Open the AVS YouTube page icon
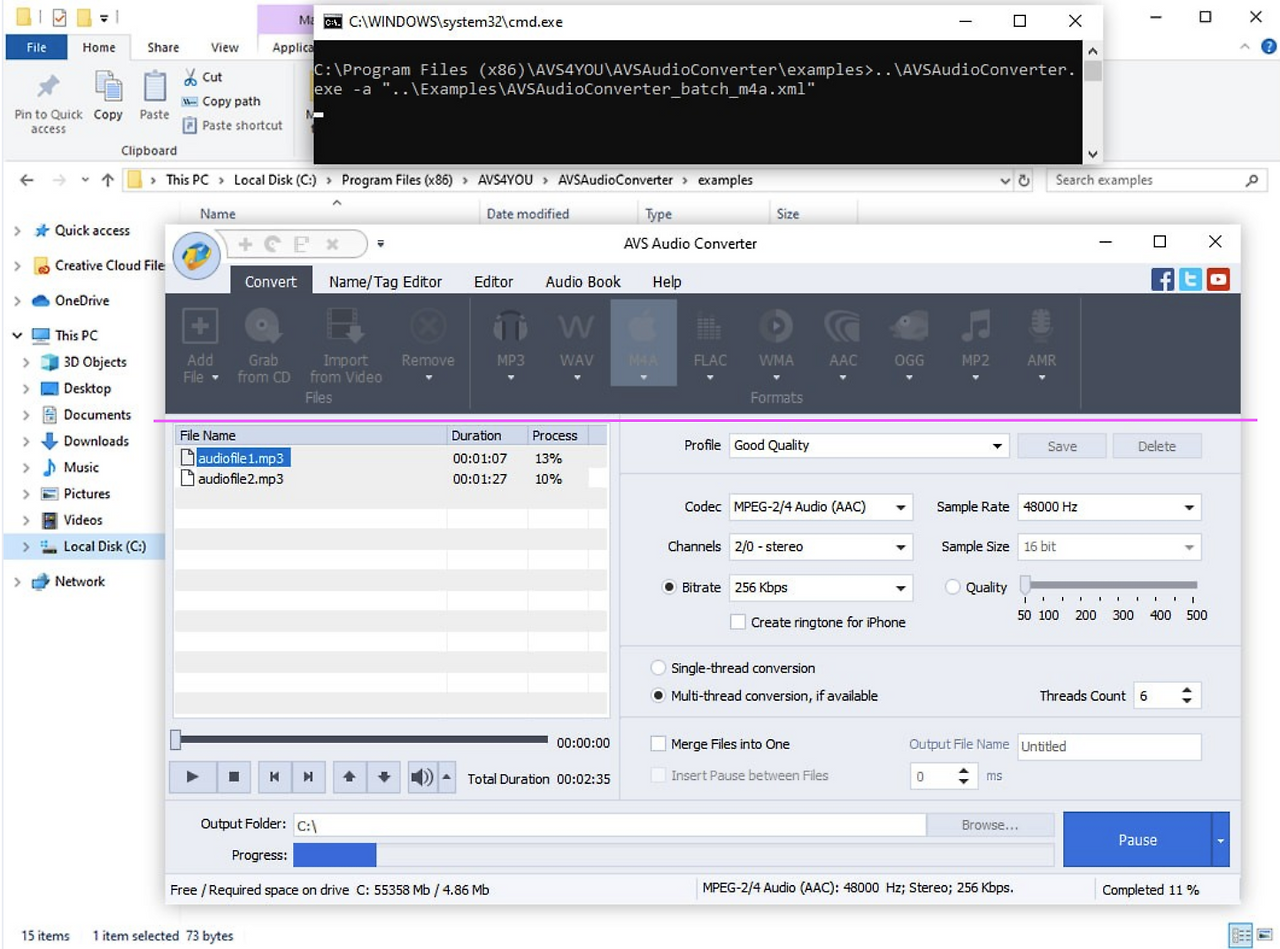Screen dimensions: 1280x949 click(1217, 279)
